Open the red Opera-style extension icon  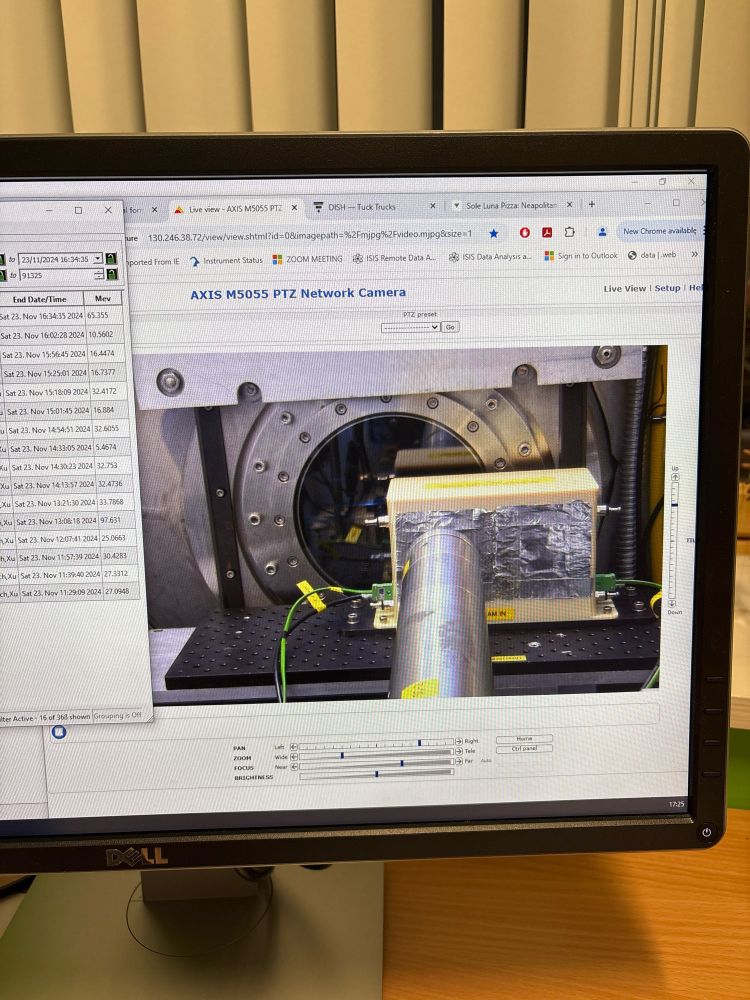524,233
